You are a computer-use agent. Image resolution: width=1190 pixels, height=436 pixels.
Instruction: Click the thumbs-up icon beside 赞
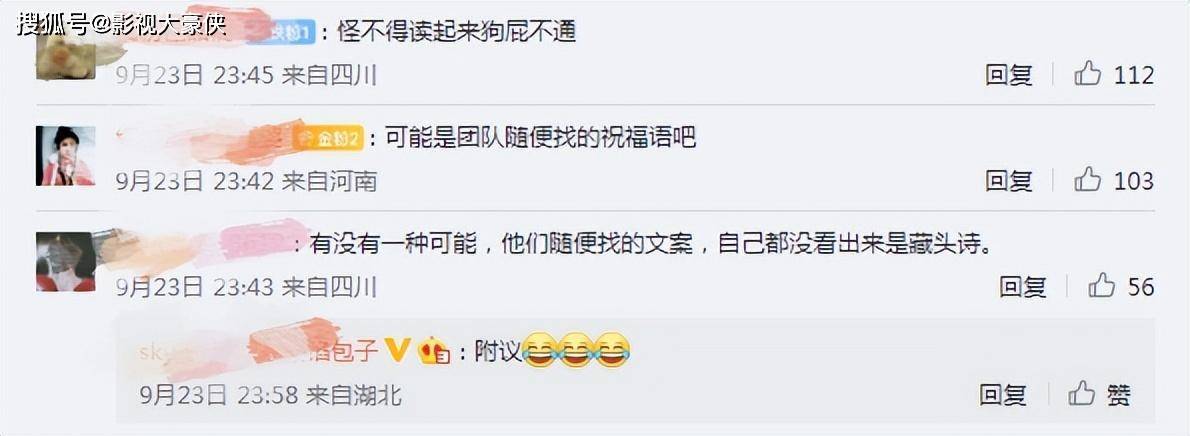pos(1081,393)
